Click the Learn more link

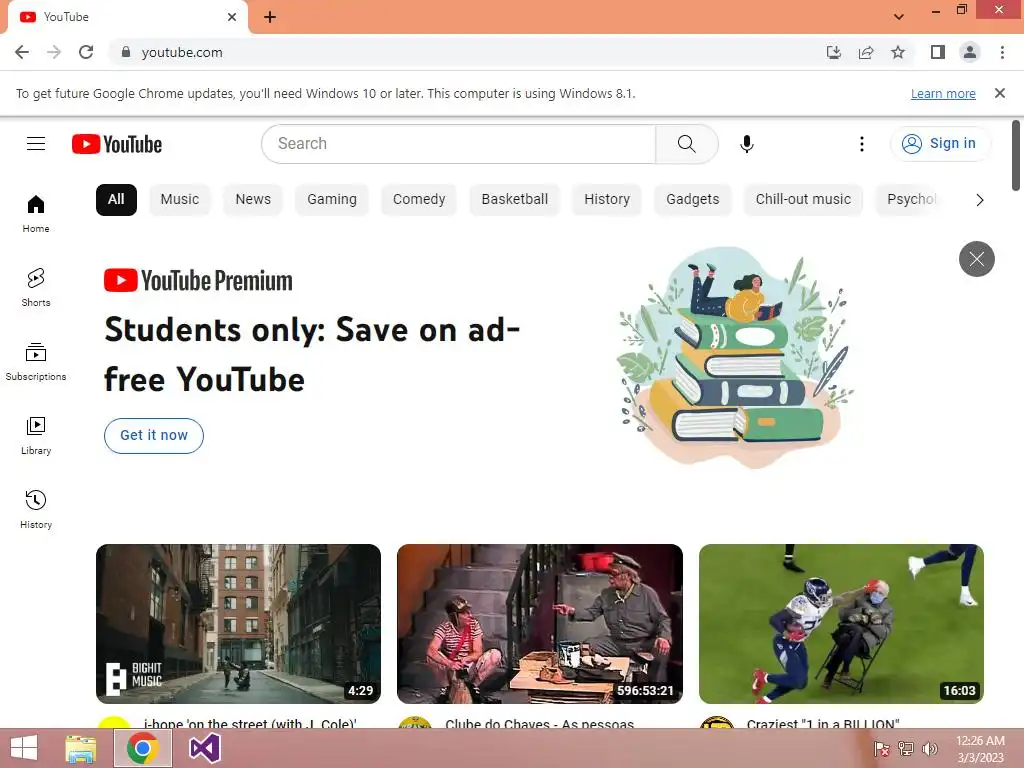click(x=943, y=93)
